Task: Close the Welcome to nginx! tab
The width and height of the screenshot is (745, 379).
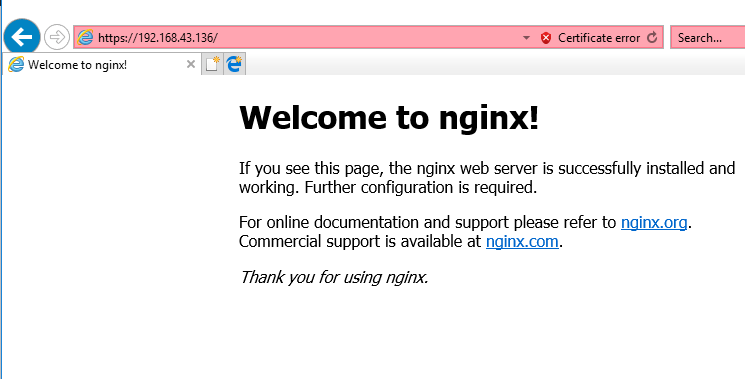Action: (x=191, y=64)
